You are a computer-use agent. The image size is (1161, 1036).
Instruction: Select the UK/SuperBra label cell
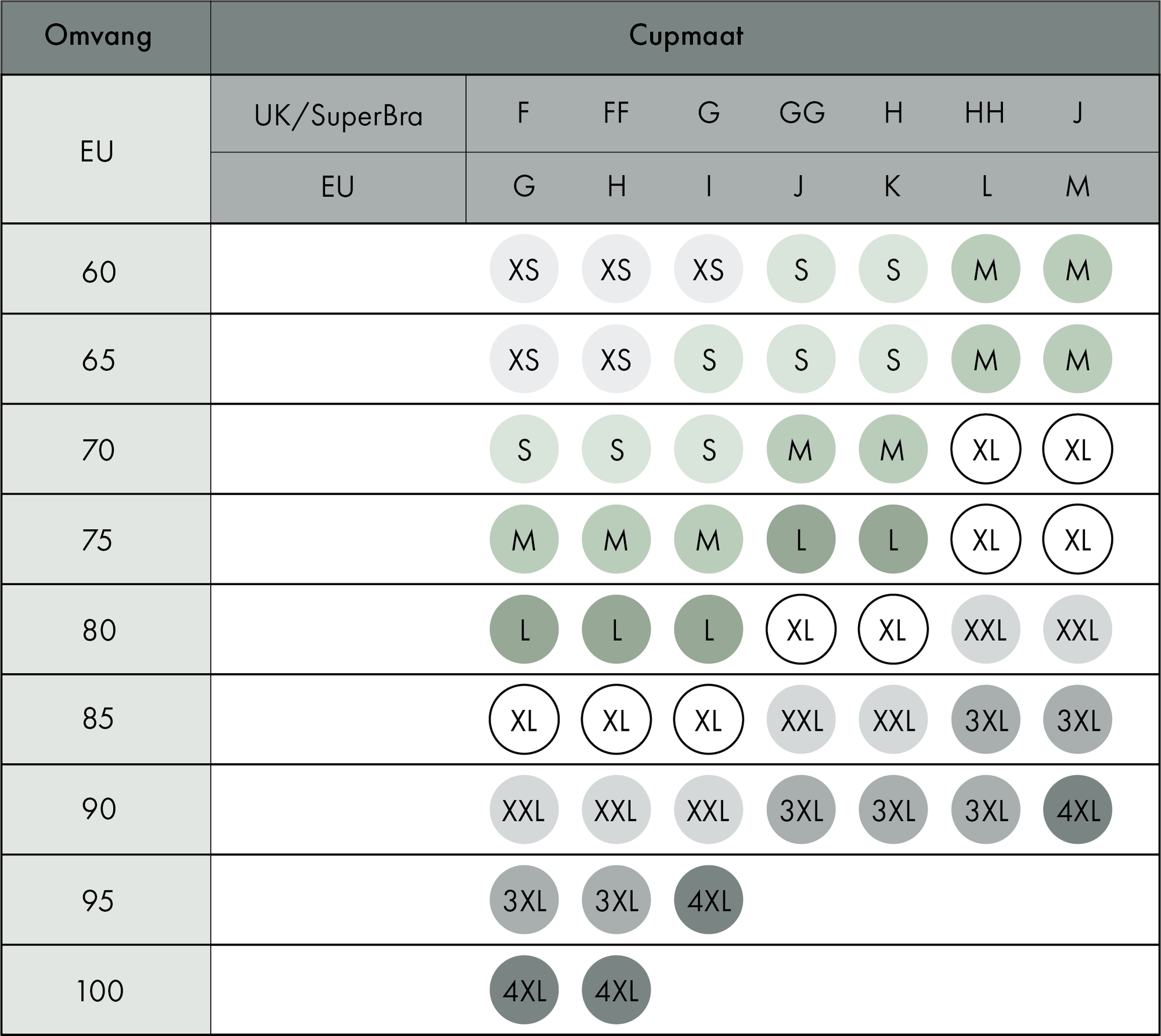338,115
